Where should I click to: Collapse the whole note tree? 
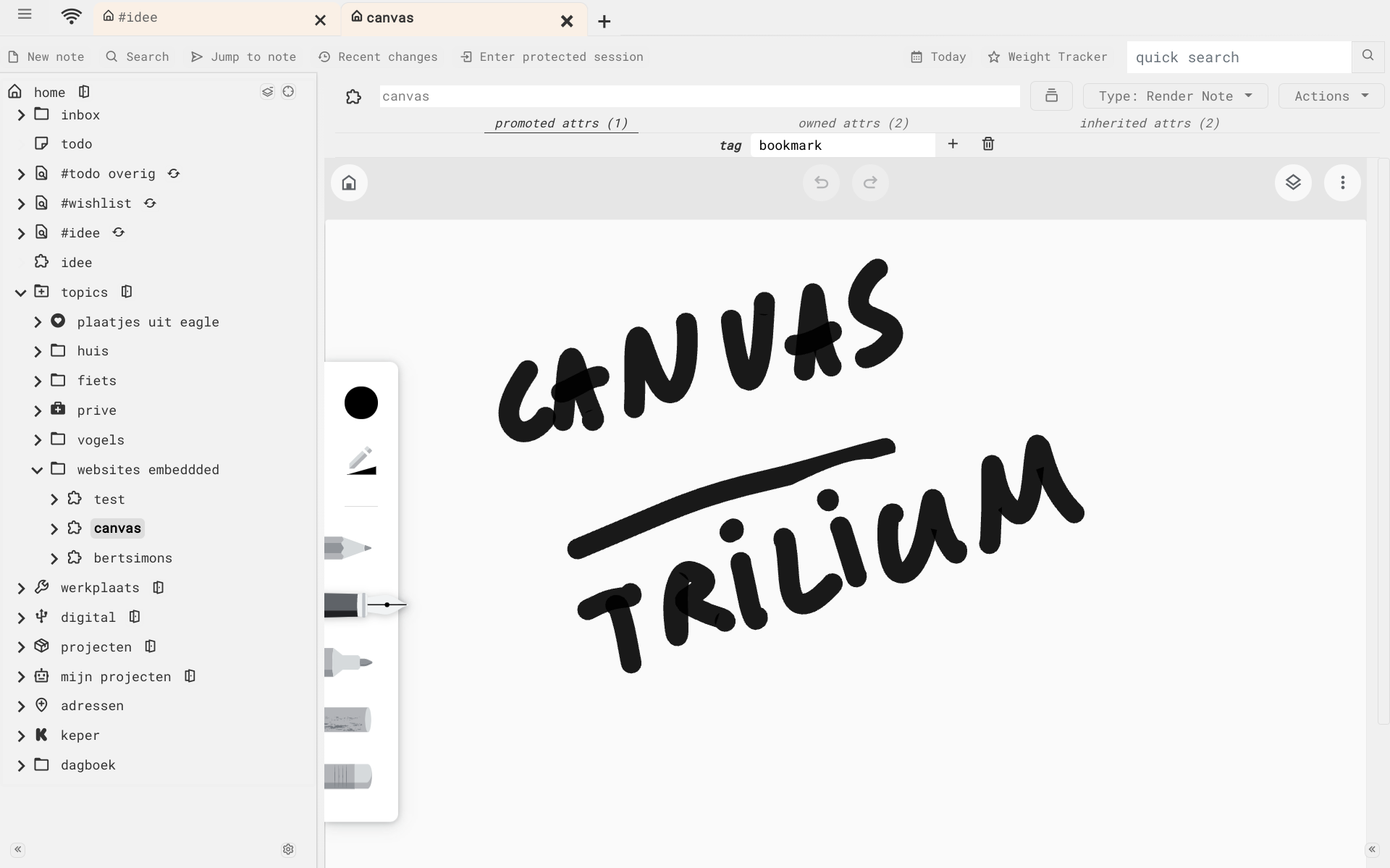pos(268,92)
